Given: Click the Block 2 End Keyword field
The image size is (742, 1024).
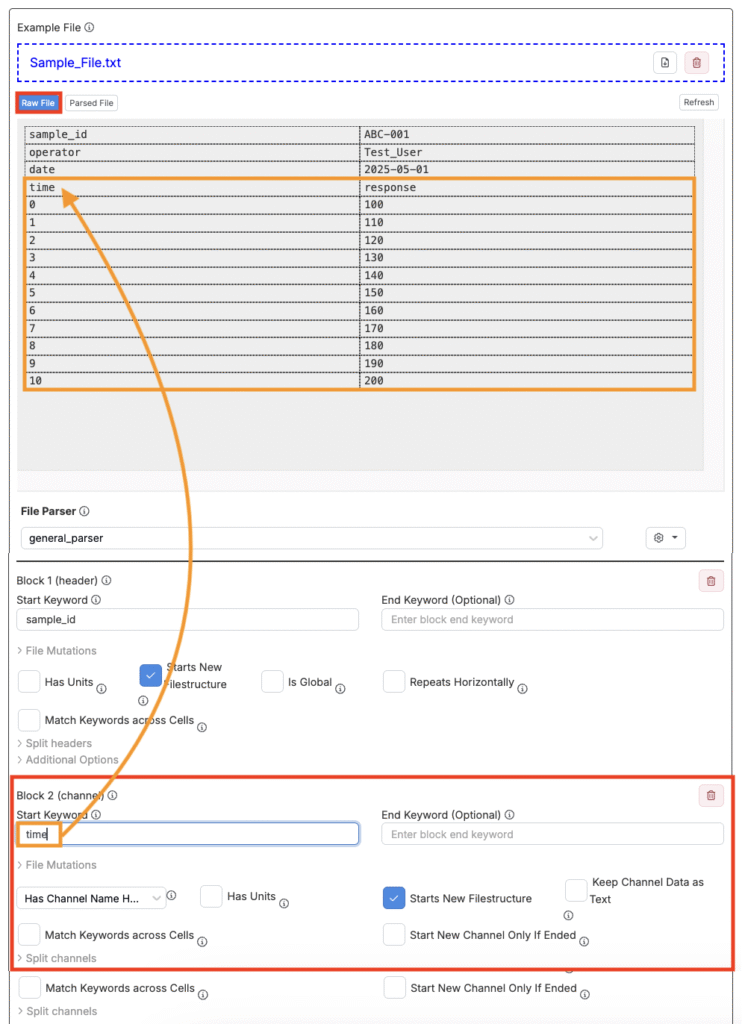Looking at the screenshot, I should [x=552, y=834].
